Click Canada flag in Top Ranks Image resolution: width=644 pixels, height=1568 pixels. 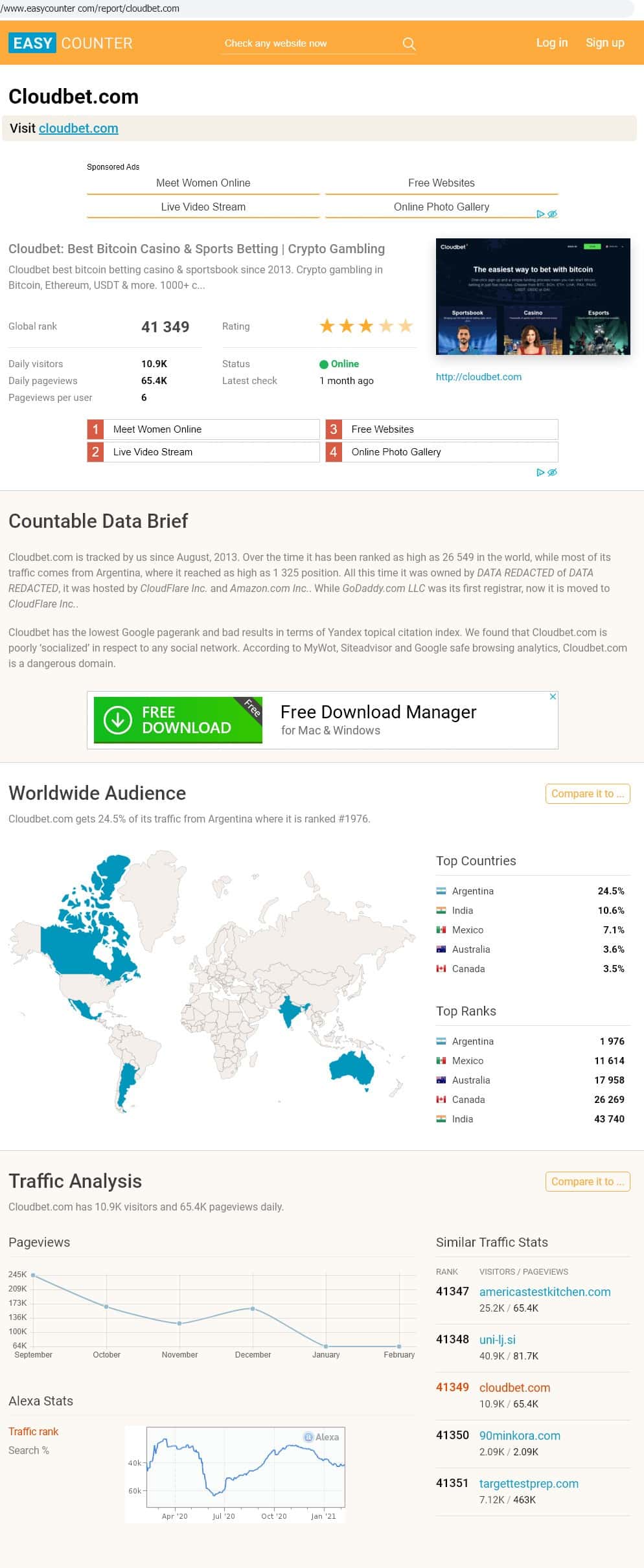pos(441,1100)
